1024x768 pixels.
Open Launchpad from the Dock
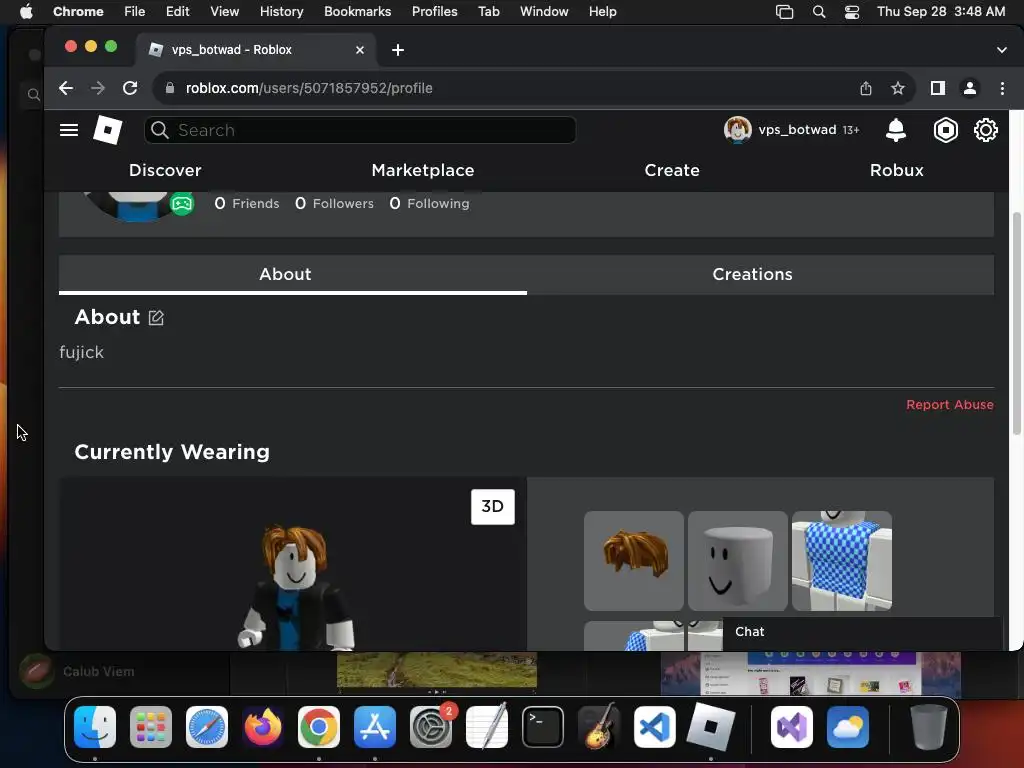click(x=151, y=726)
